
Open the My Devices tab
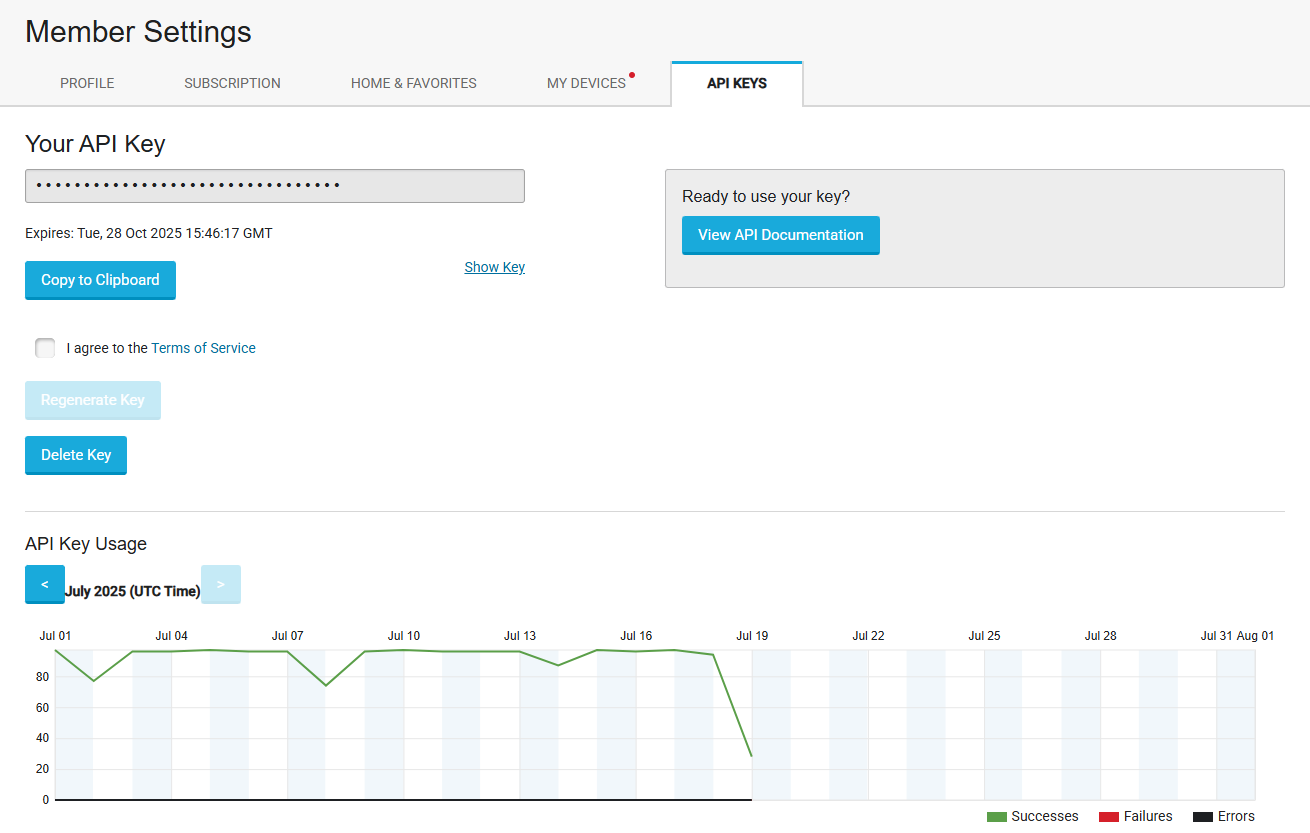[x=586, y=83]
